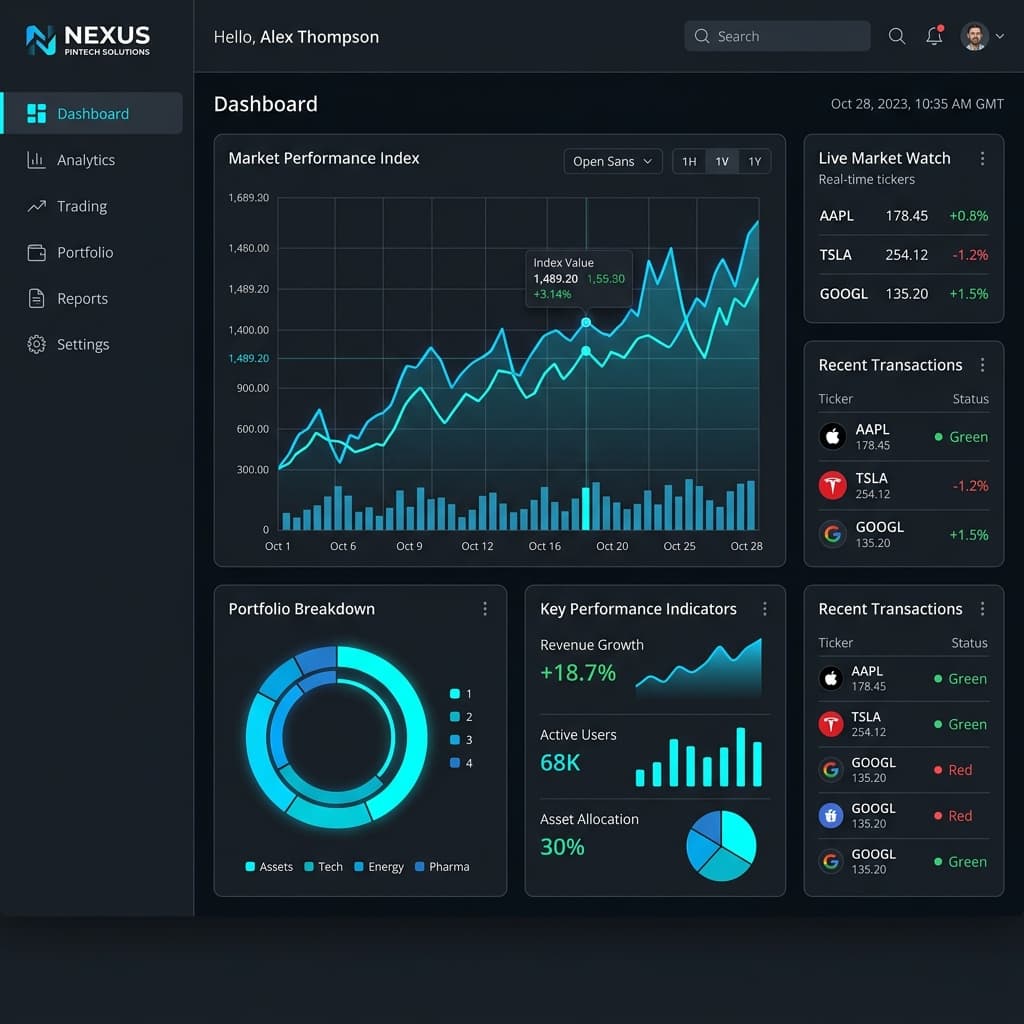Click the Index Value tooltip
The width and height of the screenshot is (1024, 1024).
pos(579,278)
